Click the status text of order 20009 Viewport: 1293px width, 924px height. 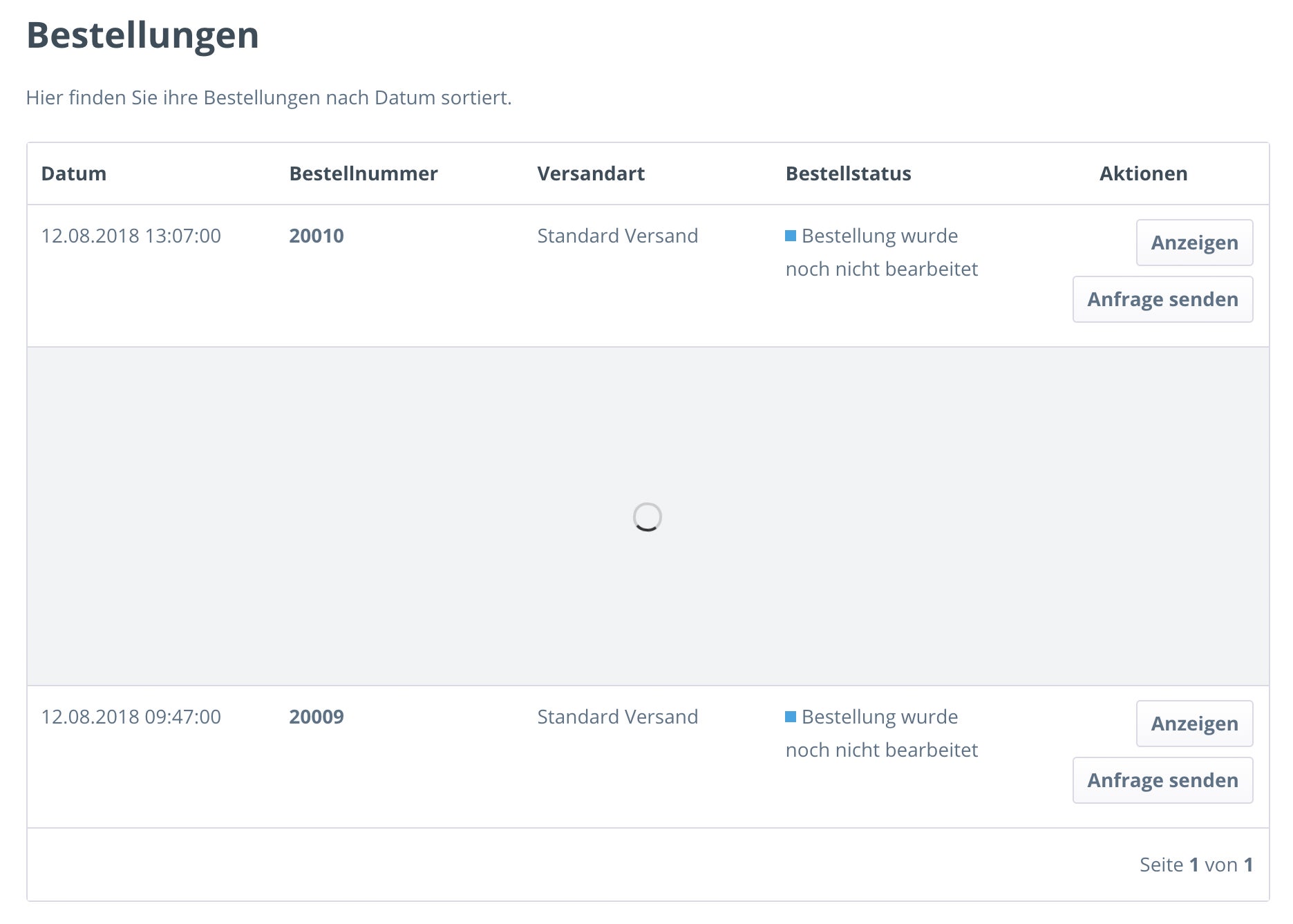coord(882,733)
